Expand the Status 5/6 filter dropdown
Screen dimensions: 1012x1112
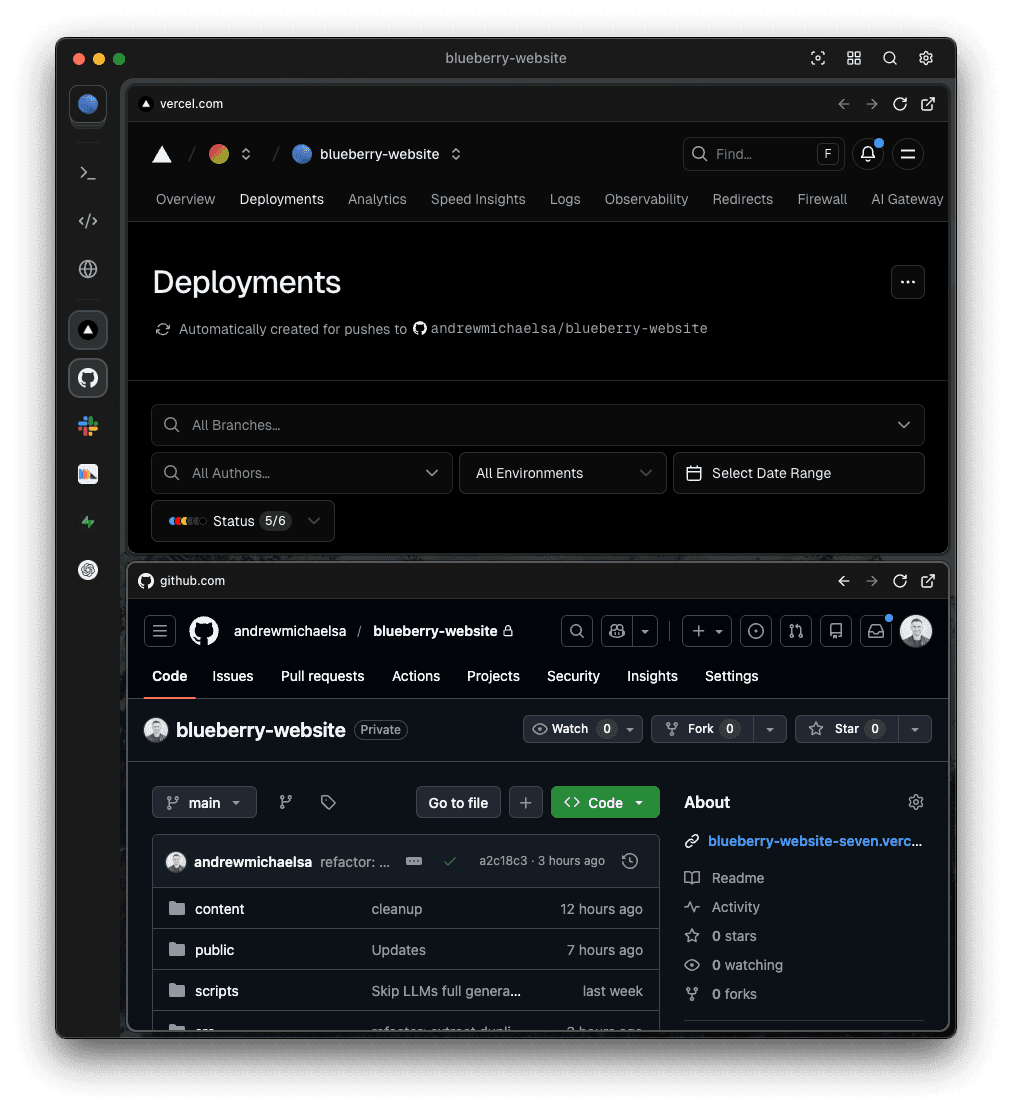(242, 521)
